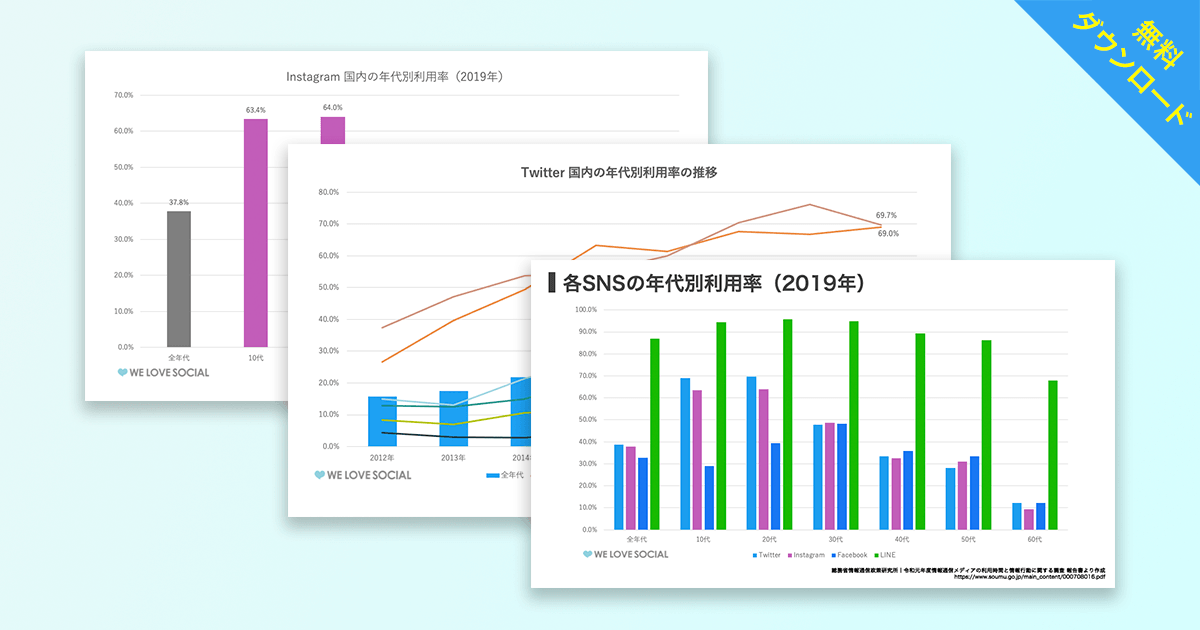Click the 100.0% axis label in 各SNS chart
The height and width of the screenshot is (630, 1200).
click(586, 309)
